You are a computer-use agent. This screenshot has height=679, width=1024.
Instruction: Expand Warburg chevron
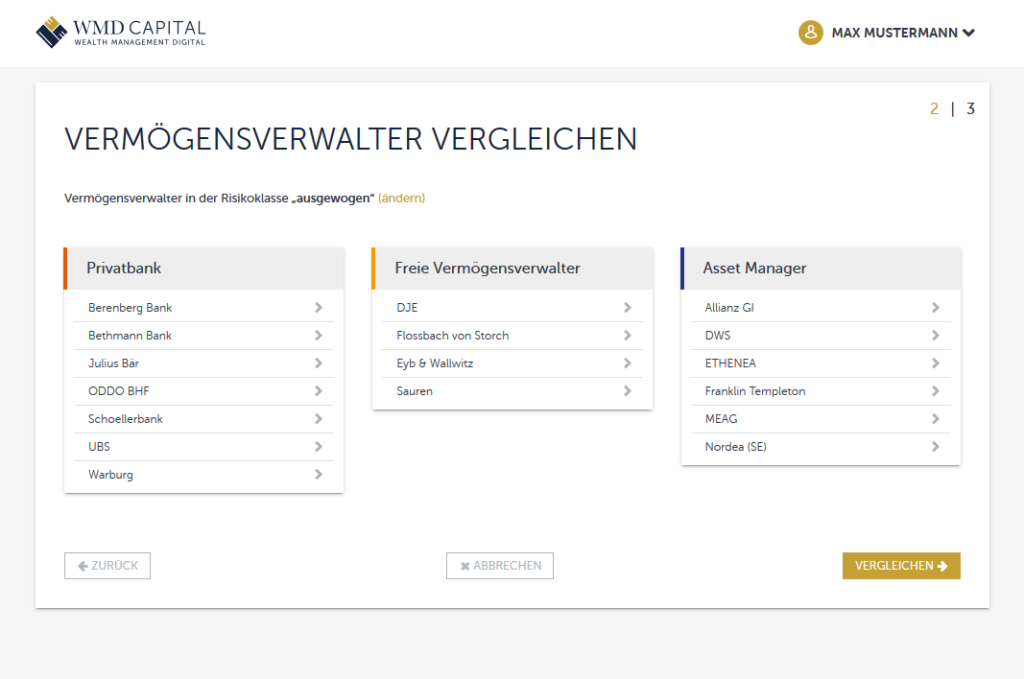click(318, 475)
